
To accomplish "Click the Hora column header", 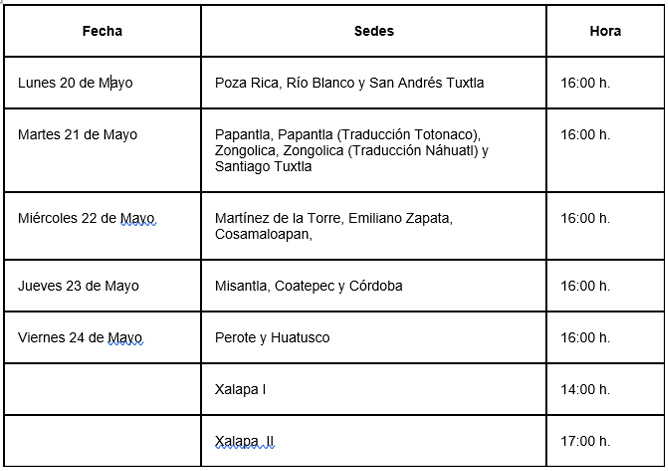I will tap(605, 31).
